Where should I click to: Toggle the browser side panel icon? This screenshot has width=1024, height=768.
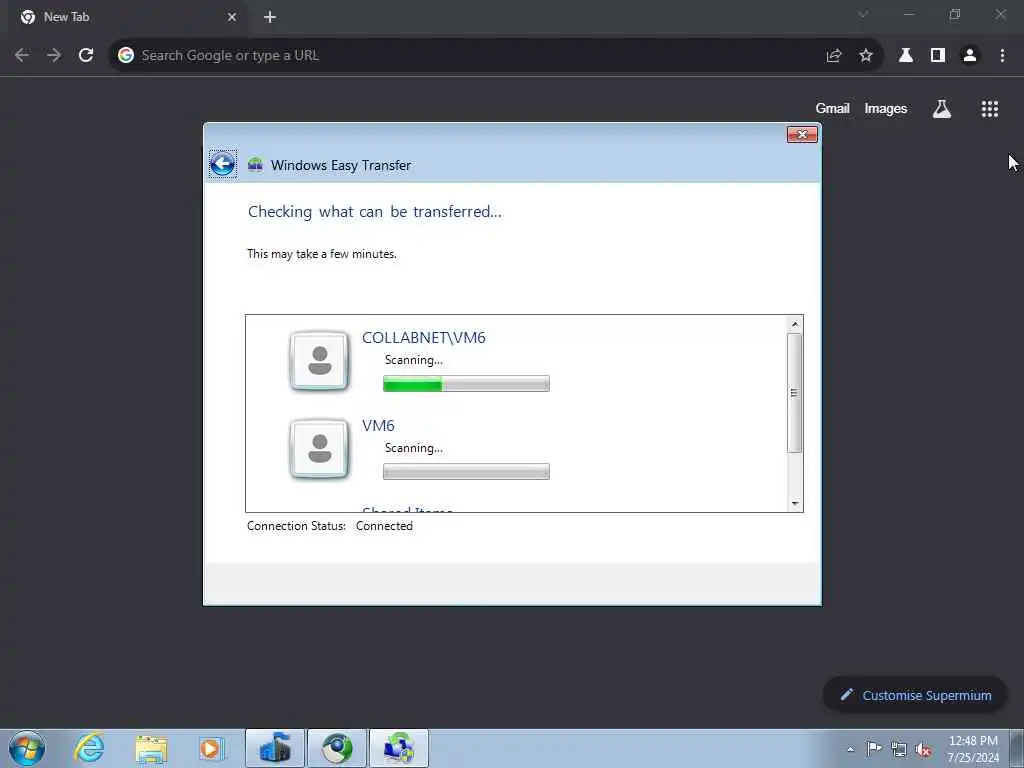pos(938,56)
